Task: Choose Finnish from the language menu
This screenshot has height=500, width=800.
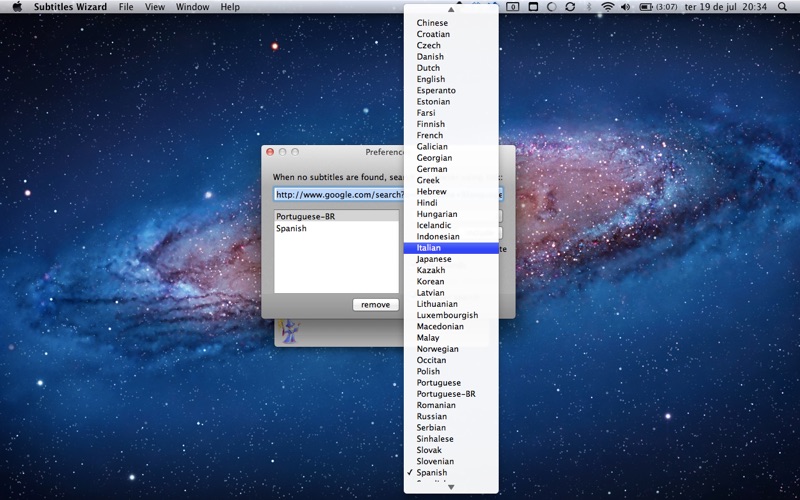Action: click(x=451, y=124)
